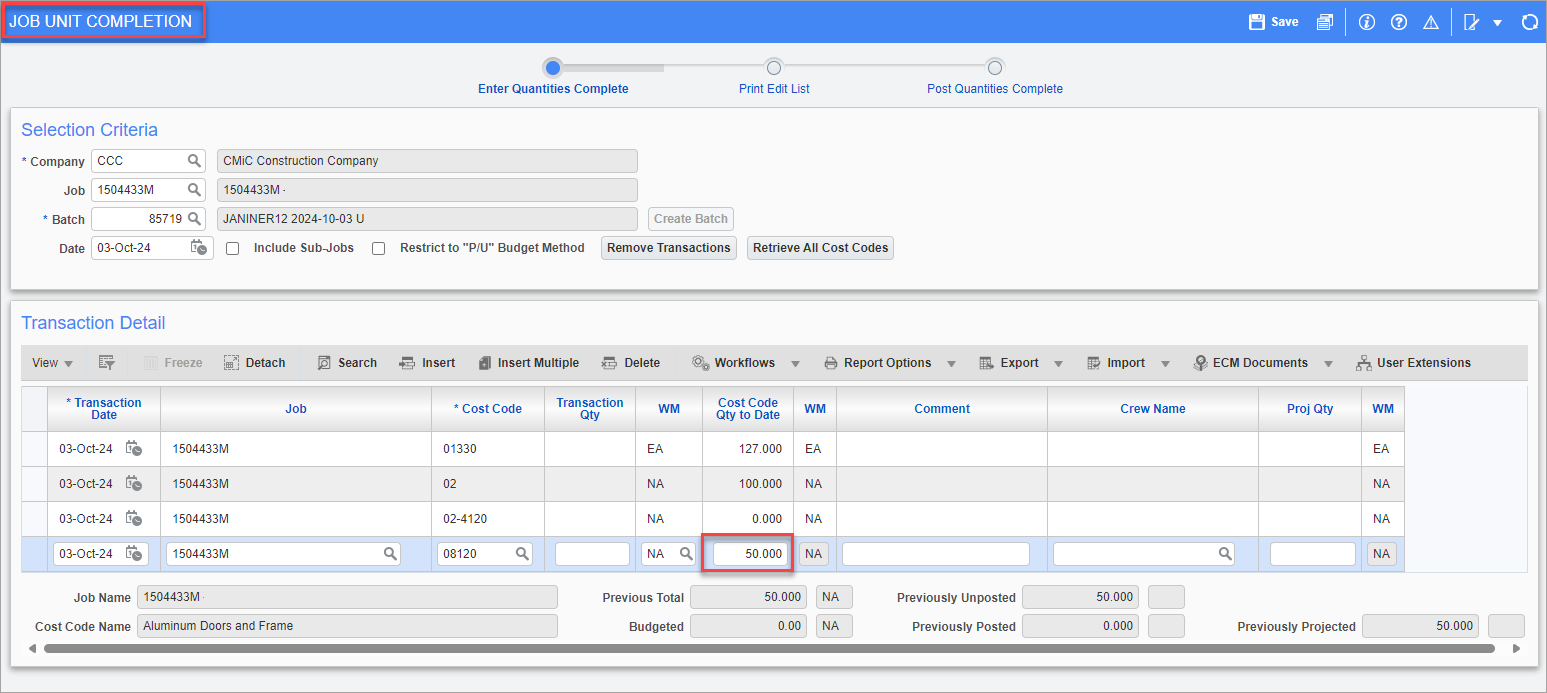The height and width of the screenshot is (693, 1547).
Task: Open calendar for the 02-4120 row transaction date
Action: point(134,519)
